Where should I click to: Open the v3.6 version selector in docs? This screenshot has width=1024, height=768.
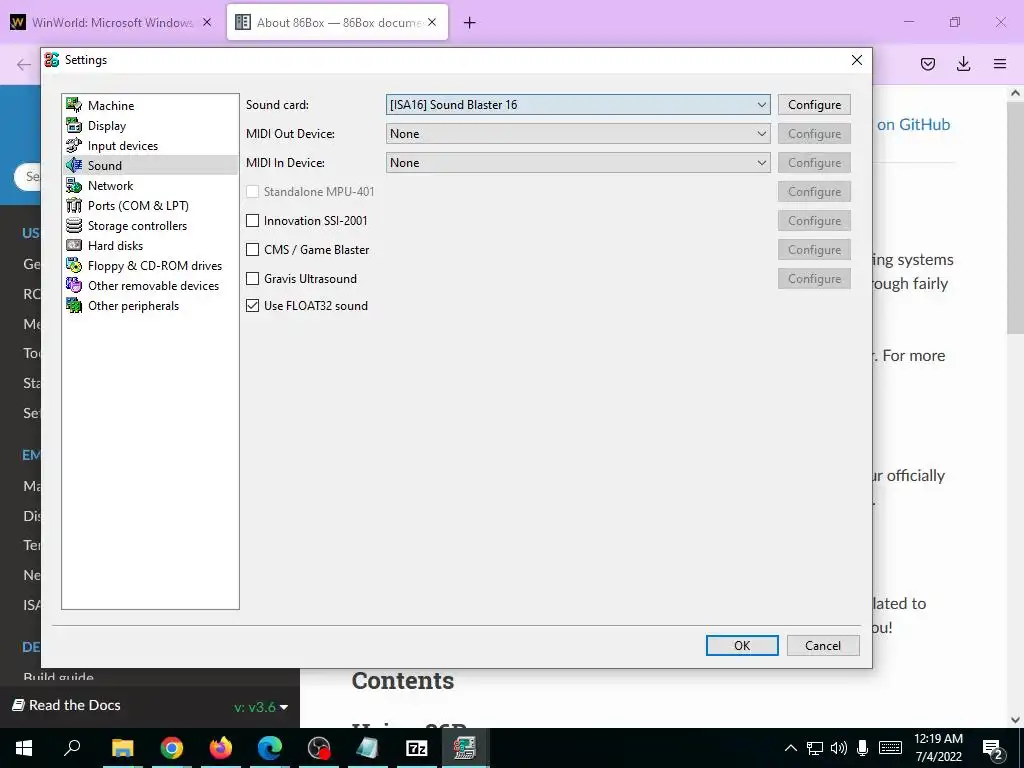261,707
